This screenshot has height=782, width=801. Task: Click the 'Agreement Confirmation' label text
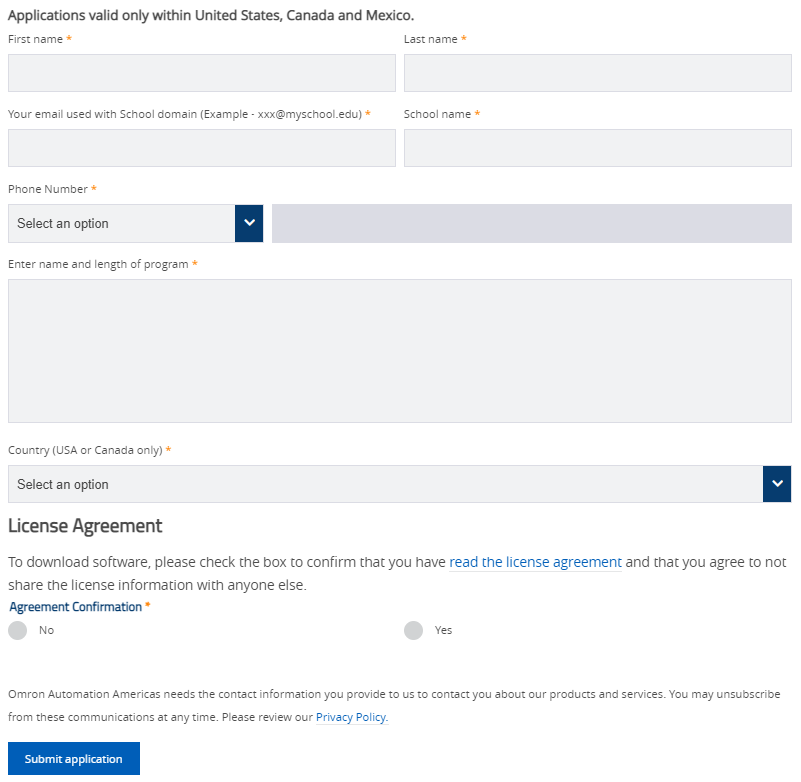76,607
